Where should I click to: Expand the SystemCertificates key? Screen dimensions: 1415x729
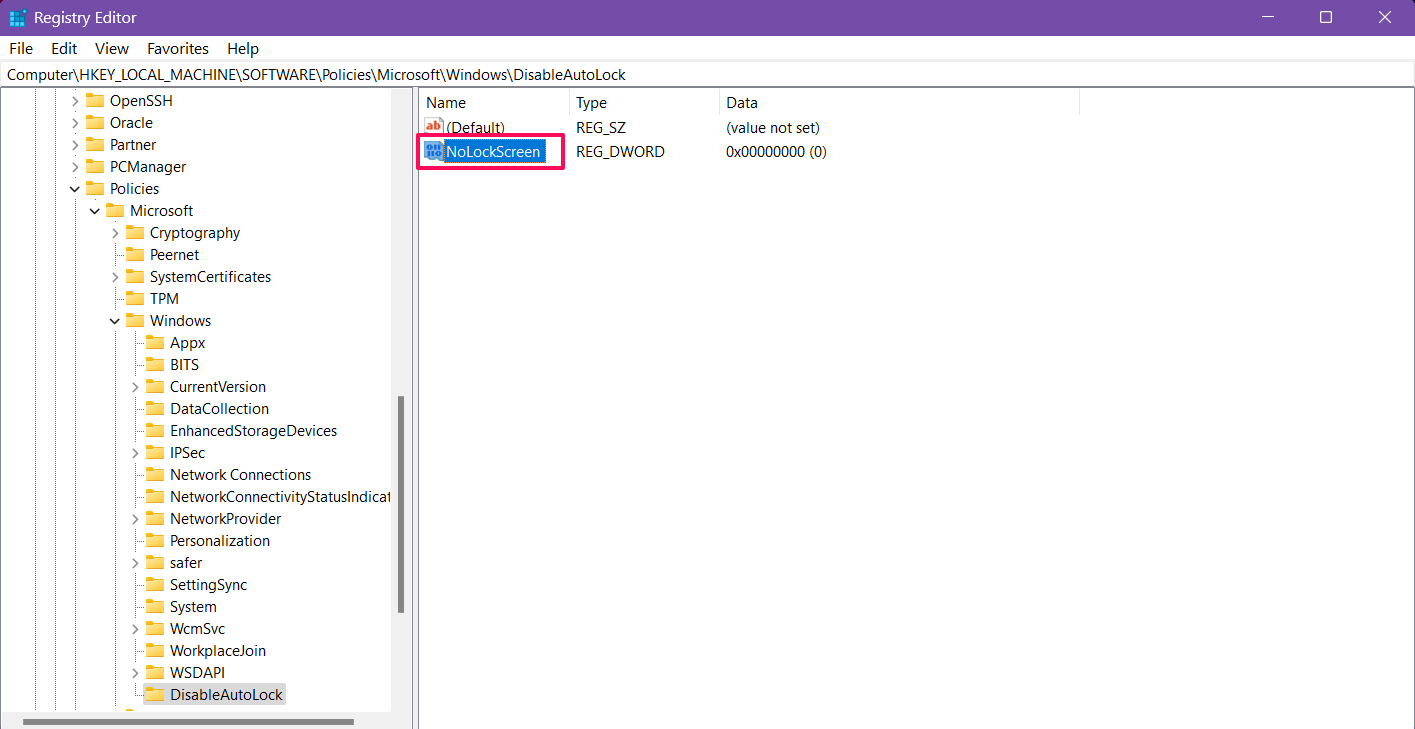[x=115, y=276]
